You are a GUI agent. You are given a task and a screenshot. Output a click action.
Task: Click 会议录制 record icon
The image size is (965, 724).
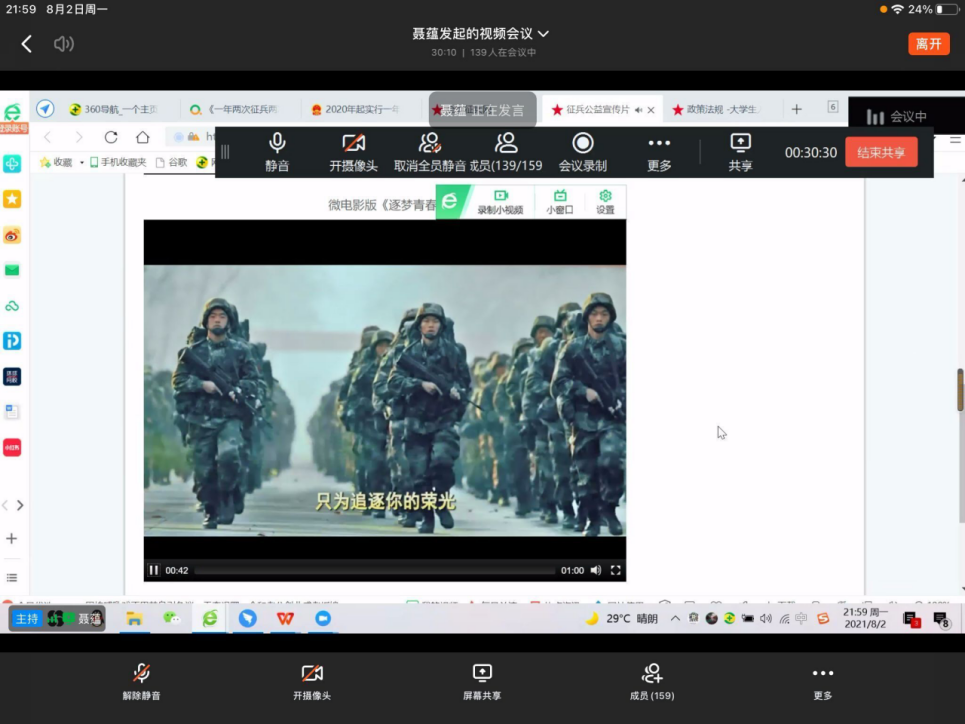(582, 152)
